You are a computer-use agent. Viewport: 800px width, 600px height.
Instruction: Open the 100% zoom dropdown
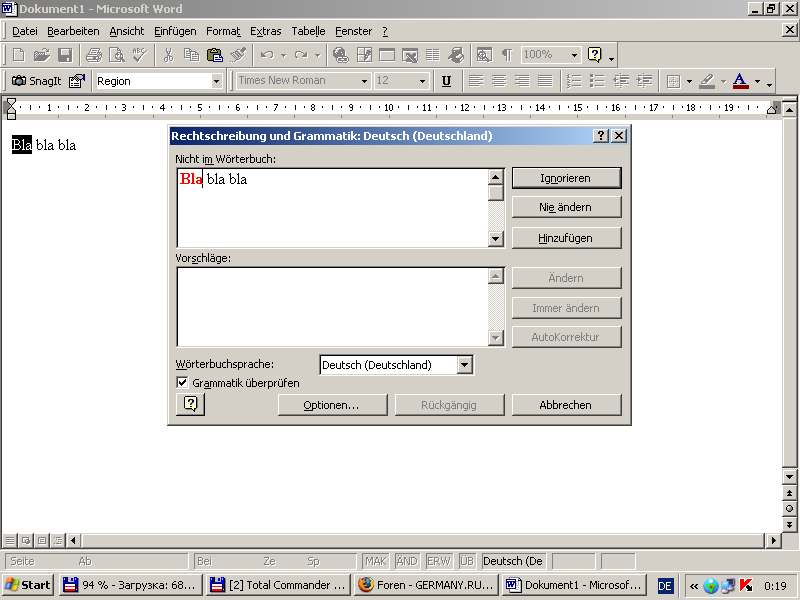(574, 55)
